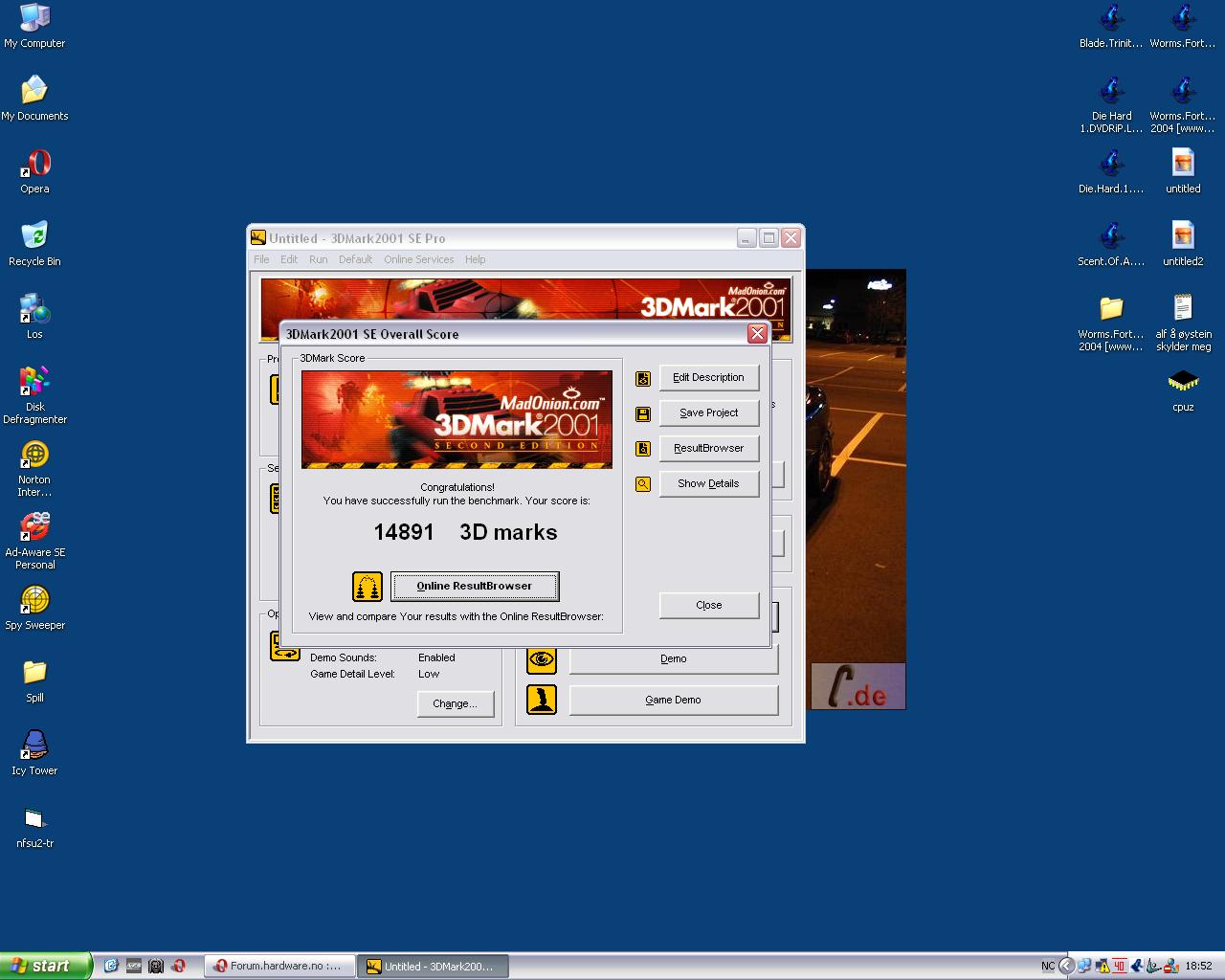
Task: Click the 3DMark2001 Second Edition banner image
Action: (457, 419)
